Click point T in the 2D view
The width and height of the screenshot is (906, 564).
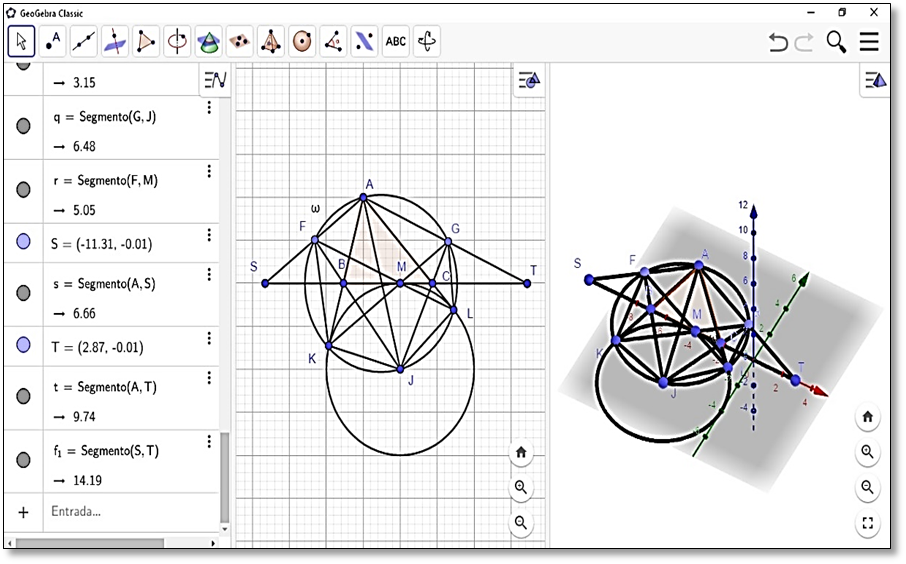point(527,284)
